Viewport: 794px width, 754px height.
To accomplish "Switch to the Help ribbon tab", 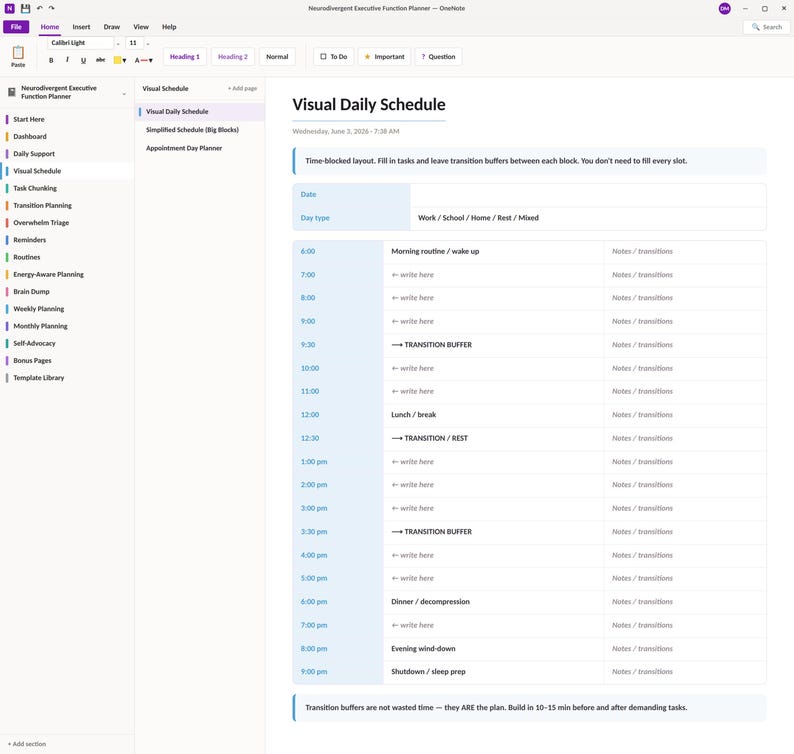I will (x=169, y=27).
